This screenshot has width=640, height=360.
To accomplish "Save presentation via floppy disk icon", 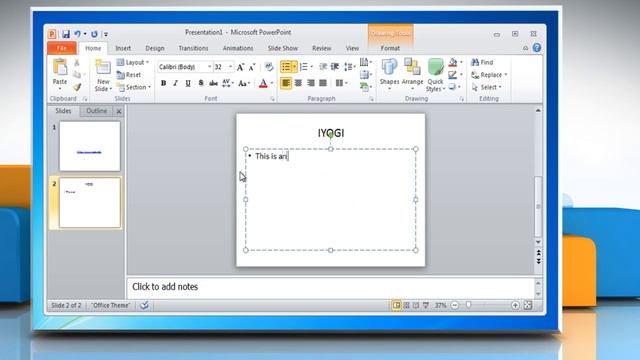I will (x=66, y=34).
